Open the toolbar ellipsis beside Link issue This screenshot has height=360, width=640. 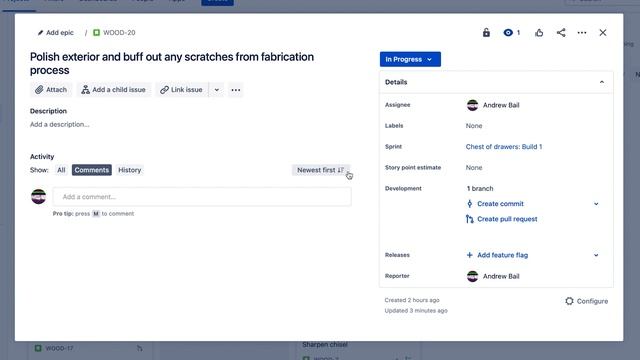click(x=236, y=90)
